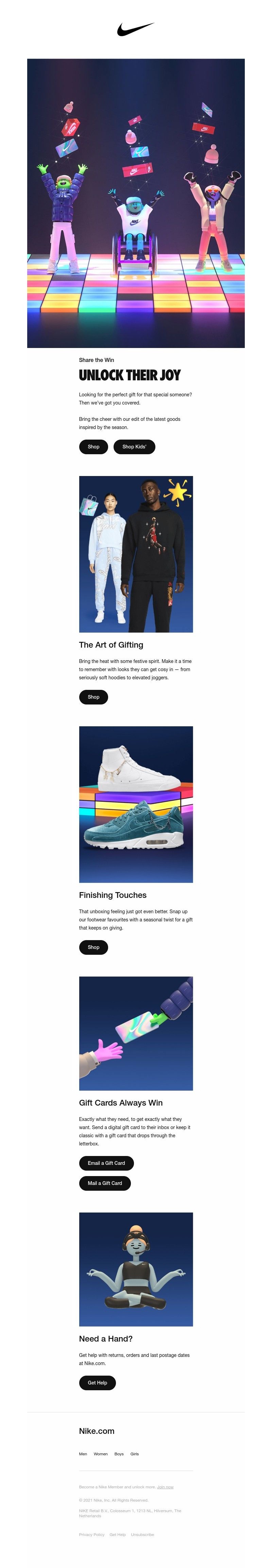Select Boys in footer navigation
This screenshot has height=1568, width=272.
click(119, 1454)
